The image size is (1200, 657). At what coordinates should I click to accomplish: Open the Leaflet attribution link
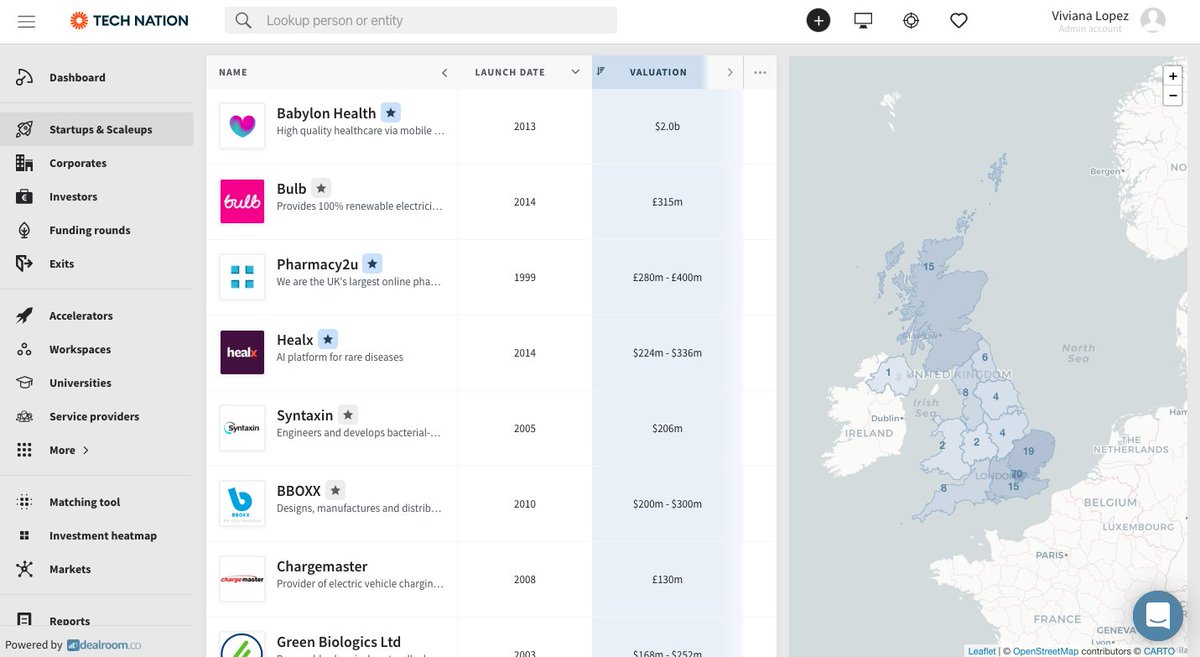point(982,651)
